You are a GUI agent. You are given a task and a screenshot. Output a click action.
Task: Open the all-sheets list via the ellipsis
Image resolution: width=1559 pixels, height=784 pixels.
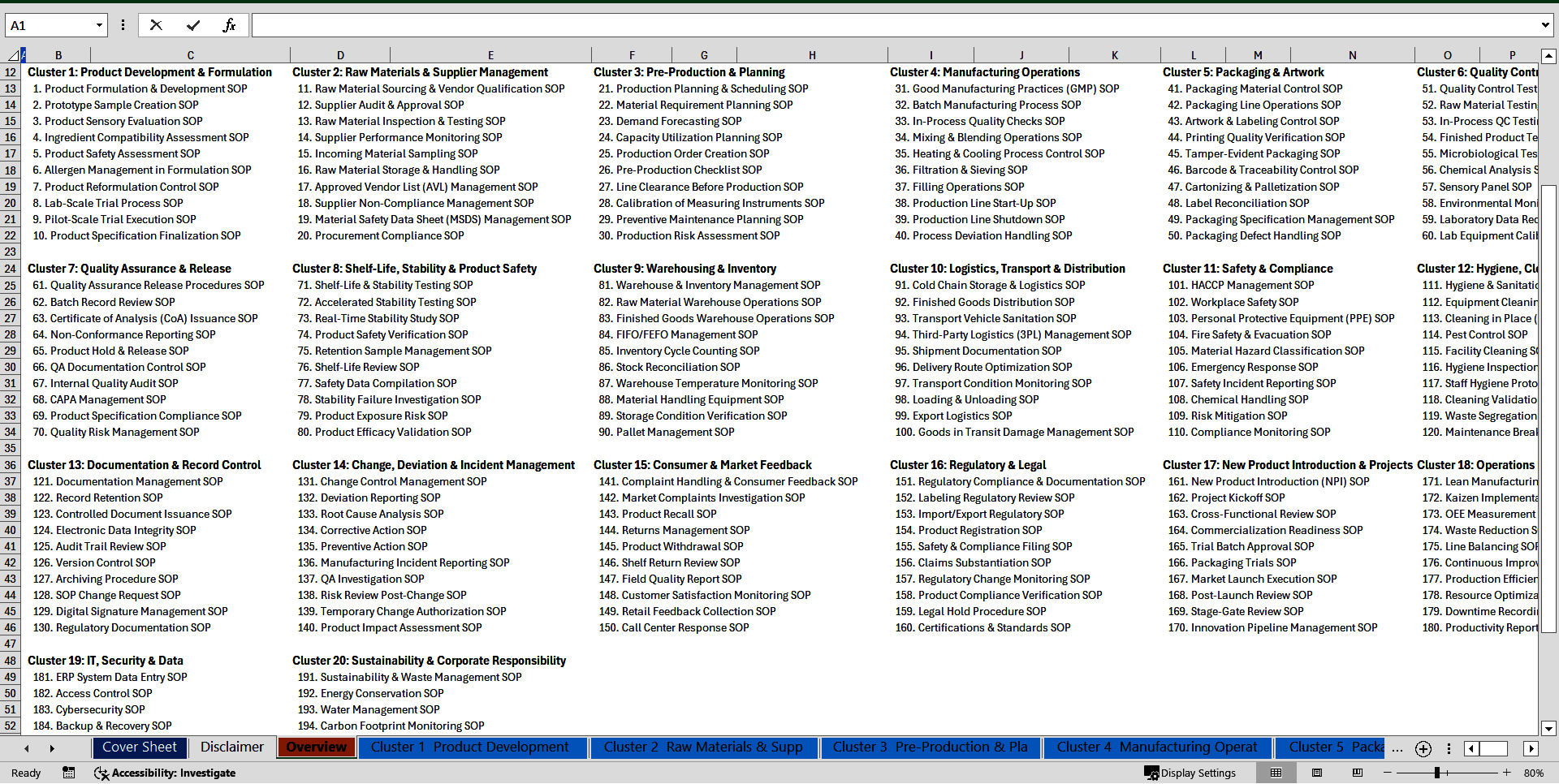point(1397,748)
